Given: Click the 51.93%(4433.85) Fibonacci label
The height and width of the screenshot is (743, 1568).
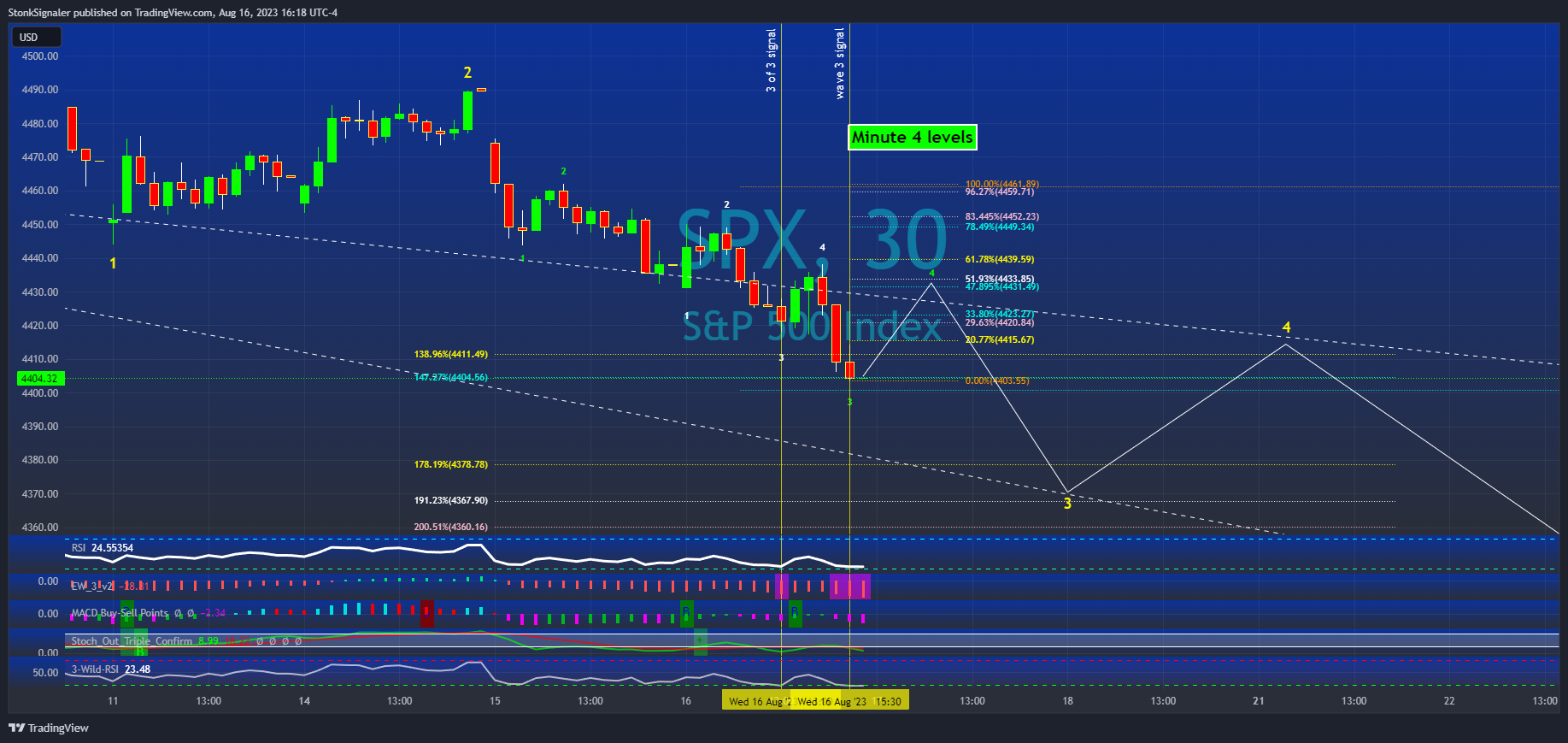Looking at the screenshot, I should pyautogui.click(x=1000, y=279).
